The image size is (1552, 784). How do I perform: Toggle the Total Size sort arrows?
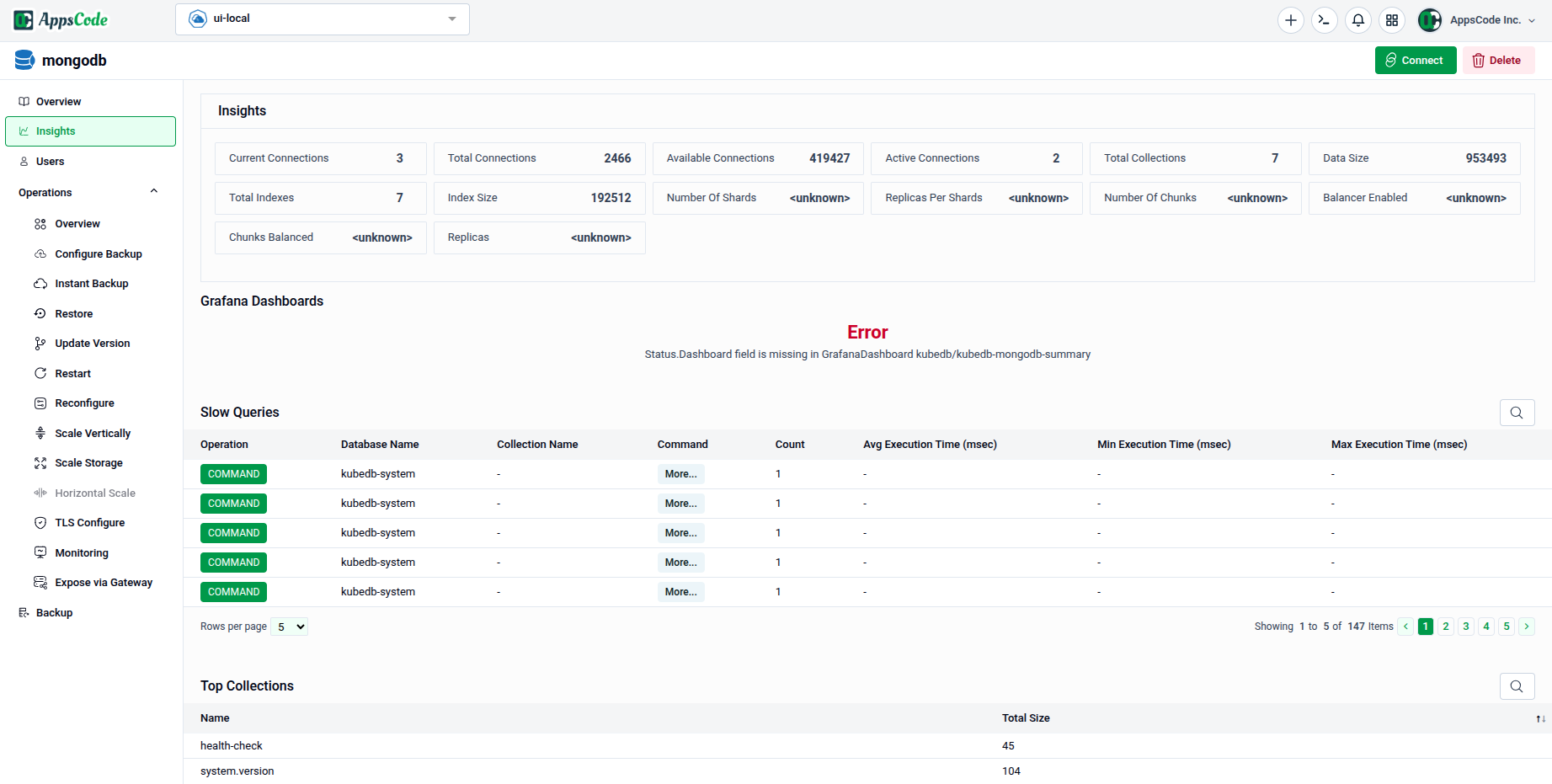coord(1540,718)
